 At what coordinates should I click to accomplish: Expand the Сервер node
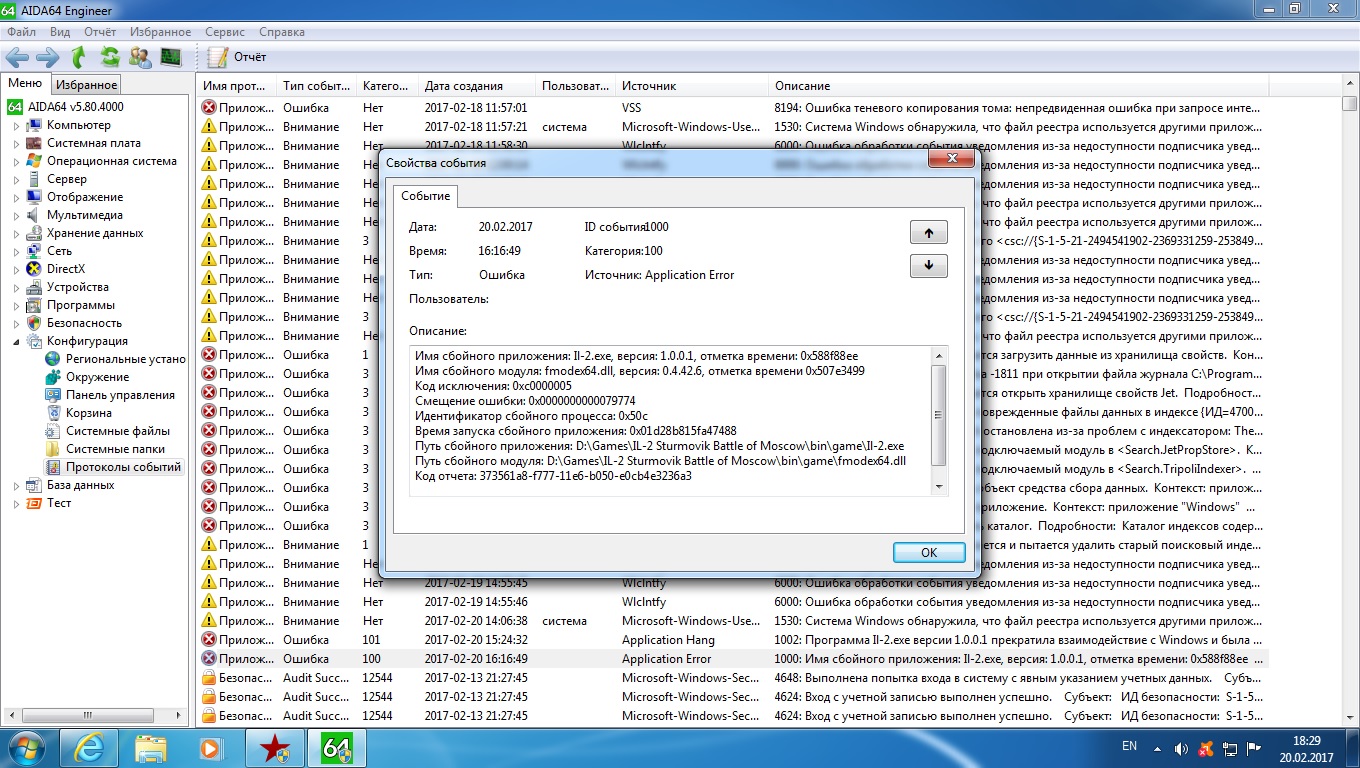pyautogui.click(x=16, y=180)
